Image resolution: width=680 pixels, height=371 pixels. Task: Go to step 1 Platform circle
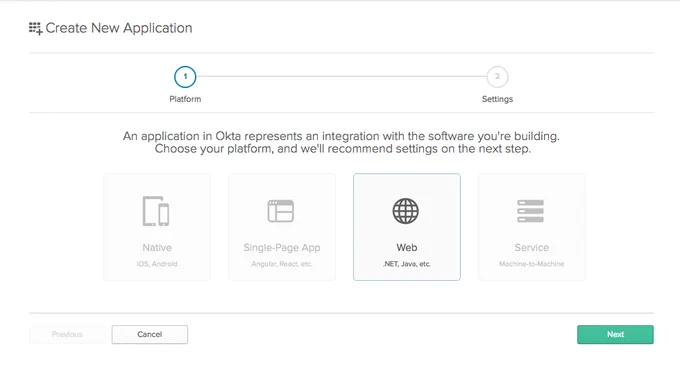click(x=185, y=77)
